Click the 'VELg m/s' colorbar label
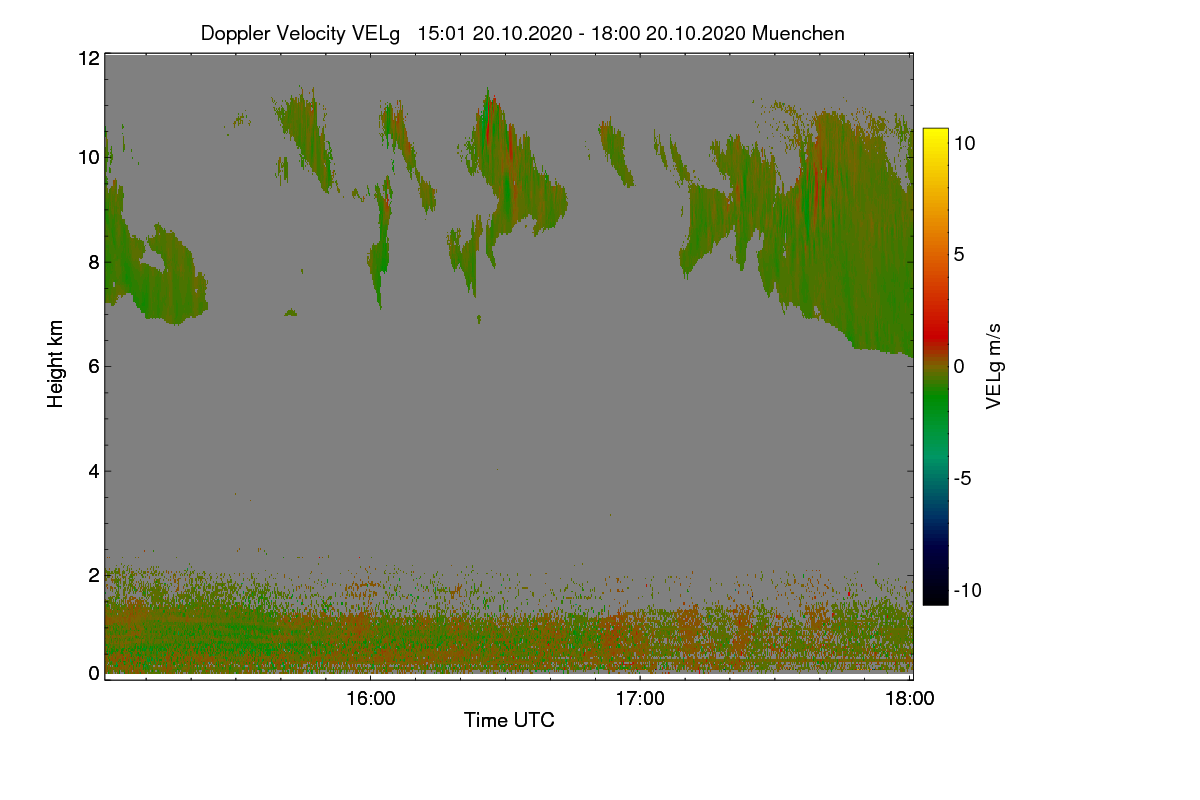This screenshot has height=800, width=1200. 993,365
